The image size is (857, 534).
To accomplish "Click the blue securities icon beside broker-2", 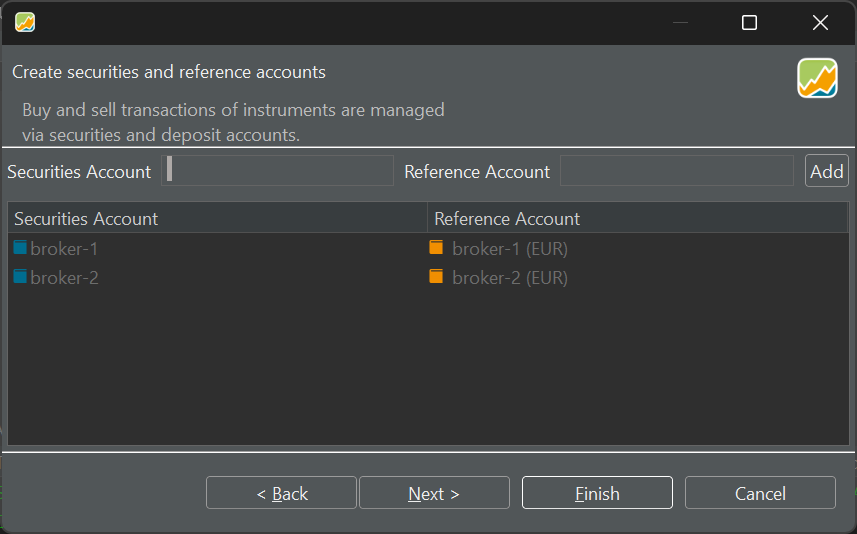I will tap(20, 277).
